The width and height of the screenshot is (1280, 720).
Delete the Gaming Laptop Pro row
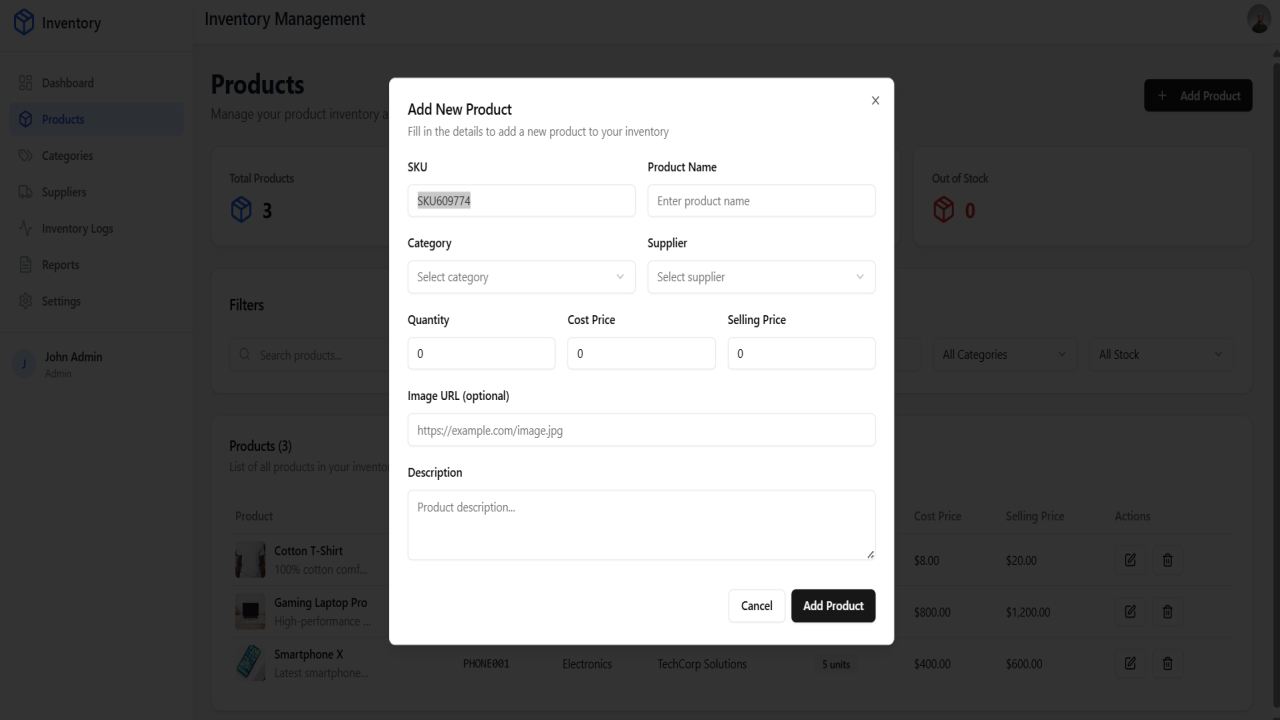point(1167,611)
